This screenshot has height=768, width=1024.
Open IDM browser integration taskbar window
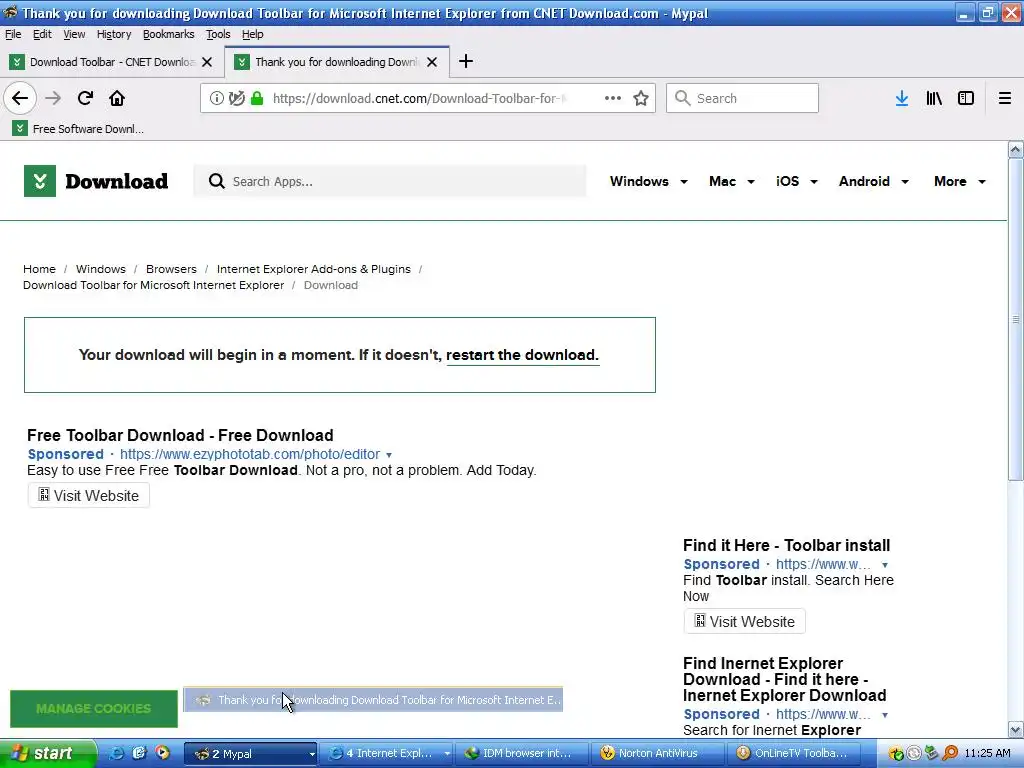(522, 754)
